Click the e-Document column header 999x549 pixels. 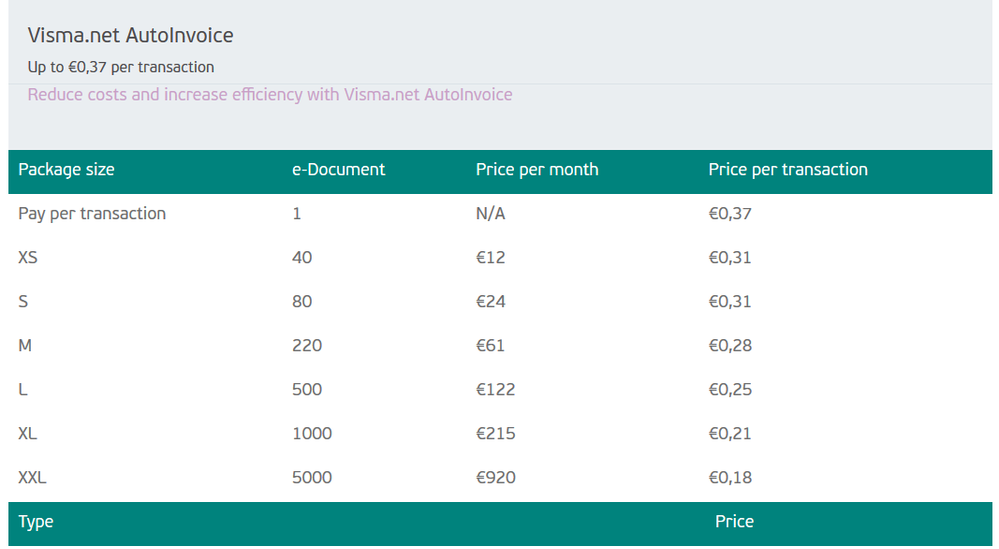(x=338, y=170)
